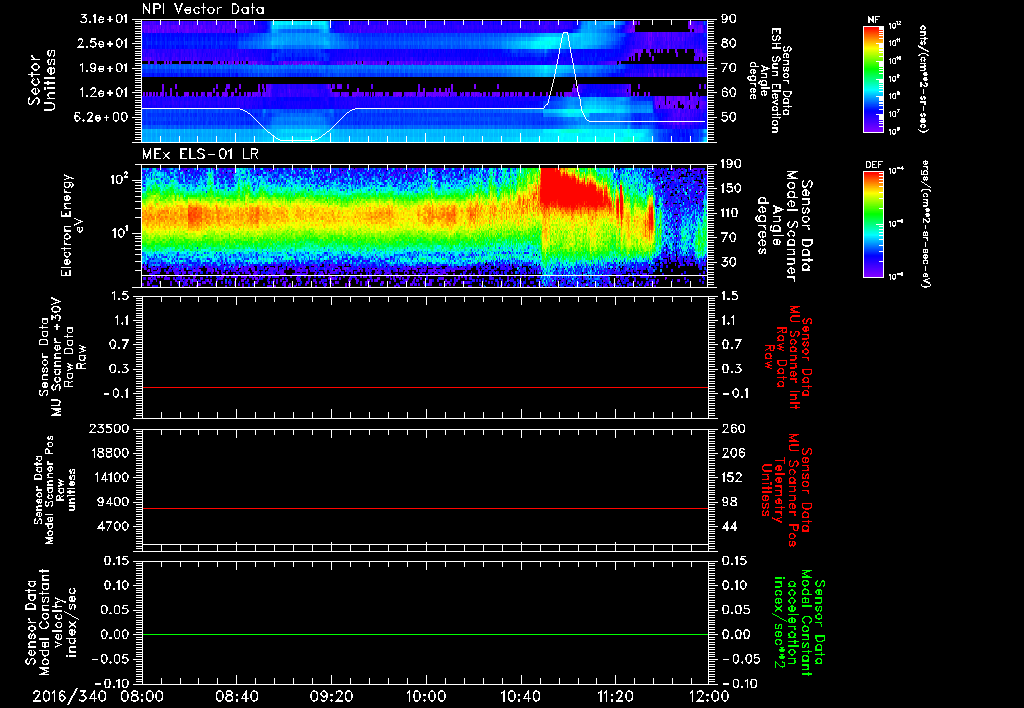Select the 10:40 time axis label

click(x=519, y=694)
